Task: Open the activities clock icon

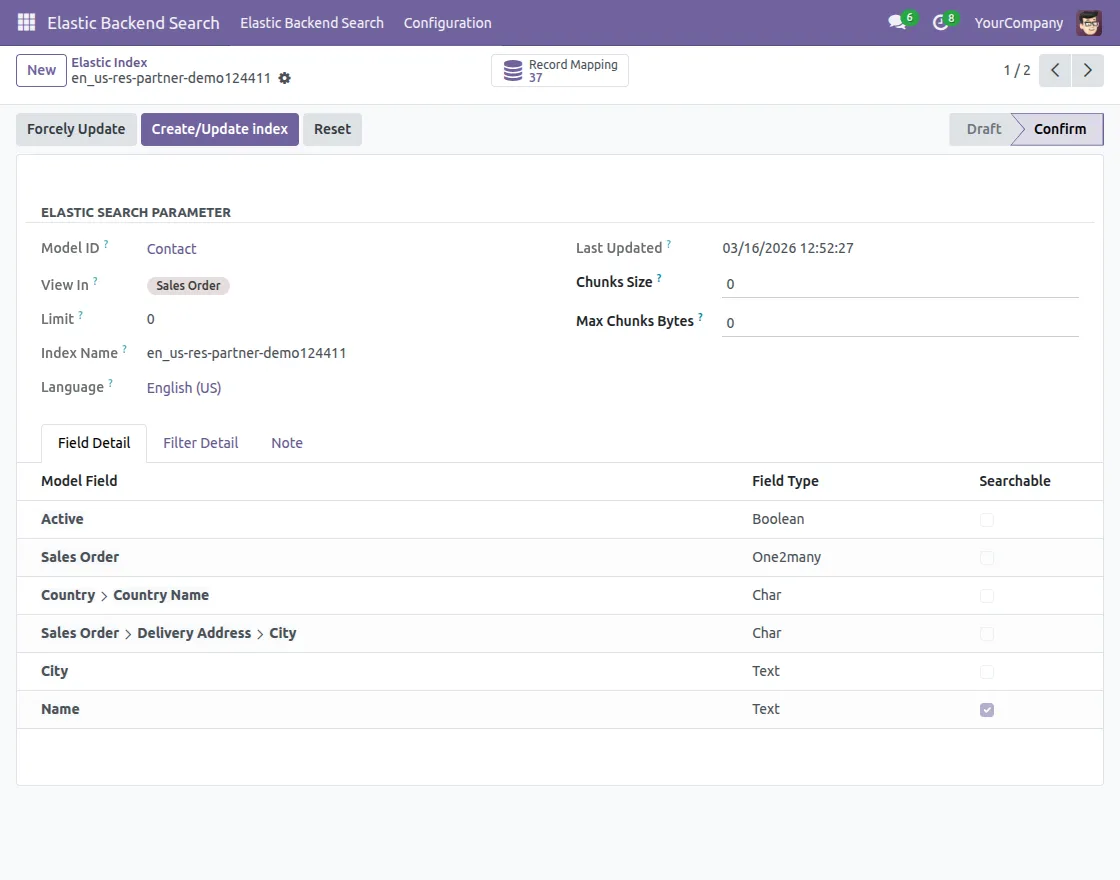Action: (941, 22)
